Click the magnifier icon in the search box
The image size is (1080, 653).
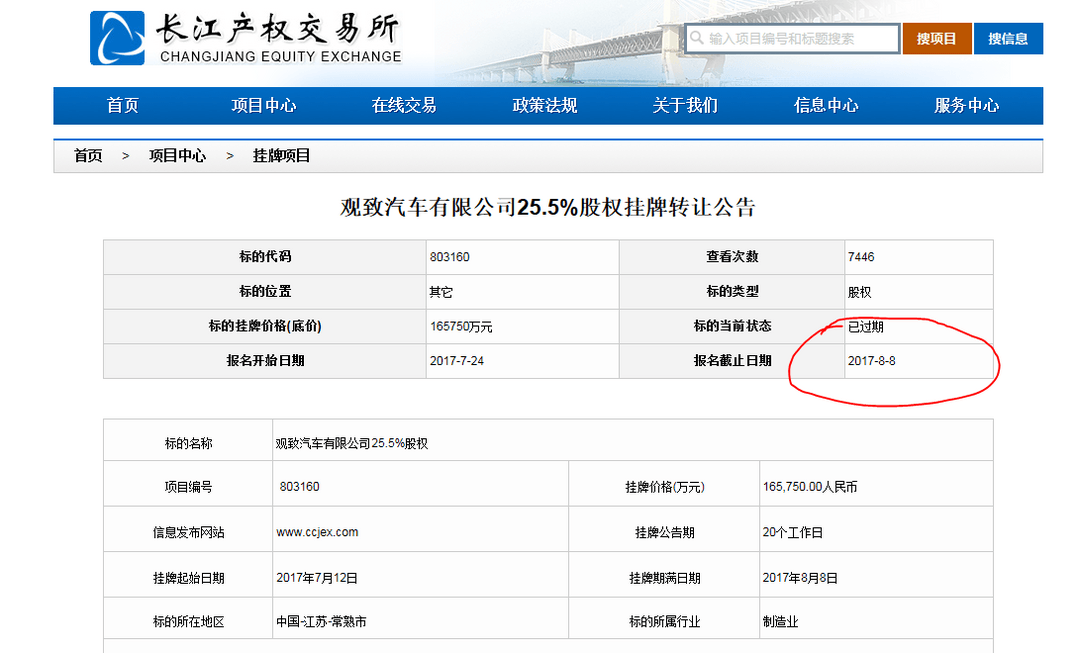(697, 38)
